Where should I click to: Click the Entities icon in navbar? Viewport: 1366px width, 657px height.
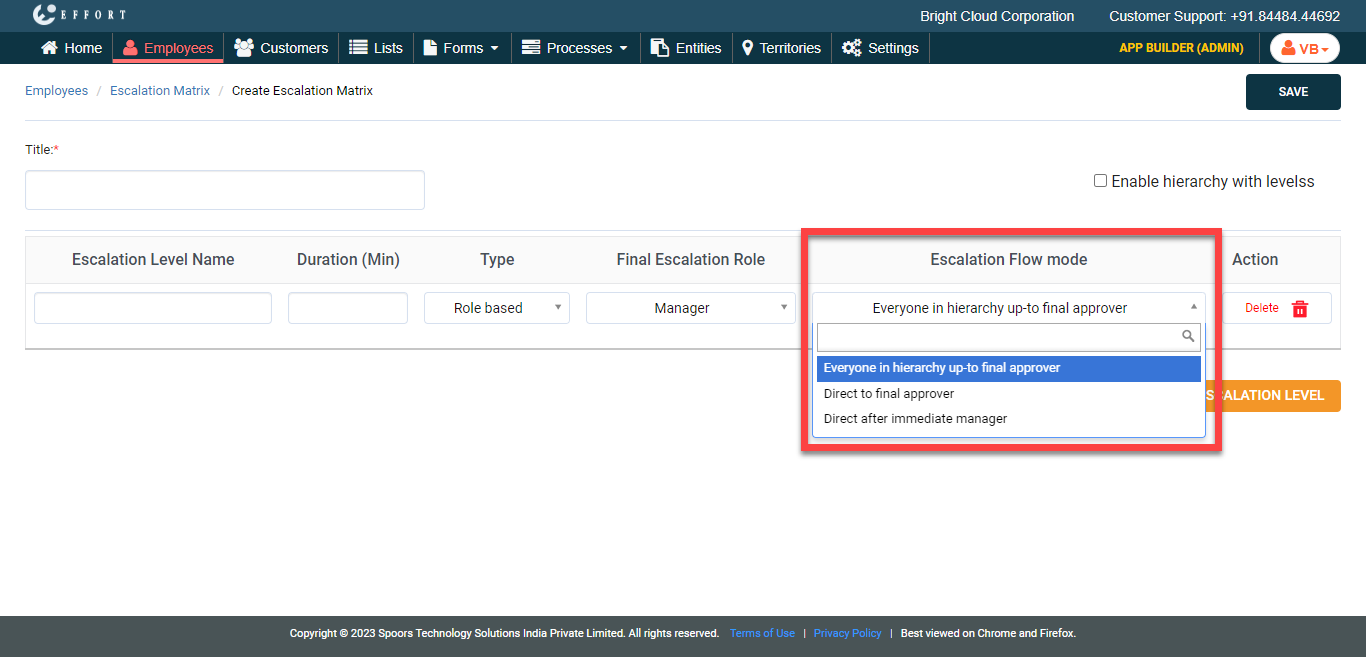[x=660, y=48]
